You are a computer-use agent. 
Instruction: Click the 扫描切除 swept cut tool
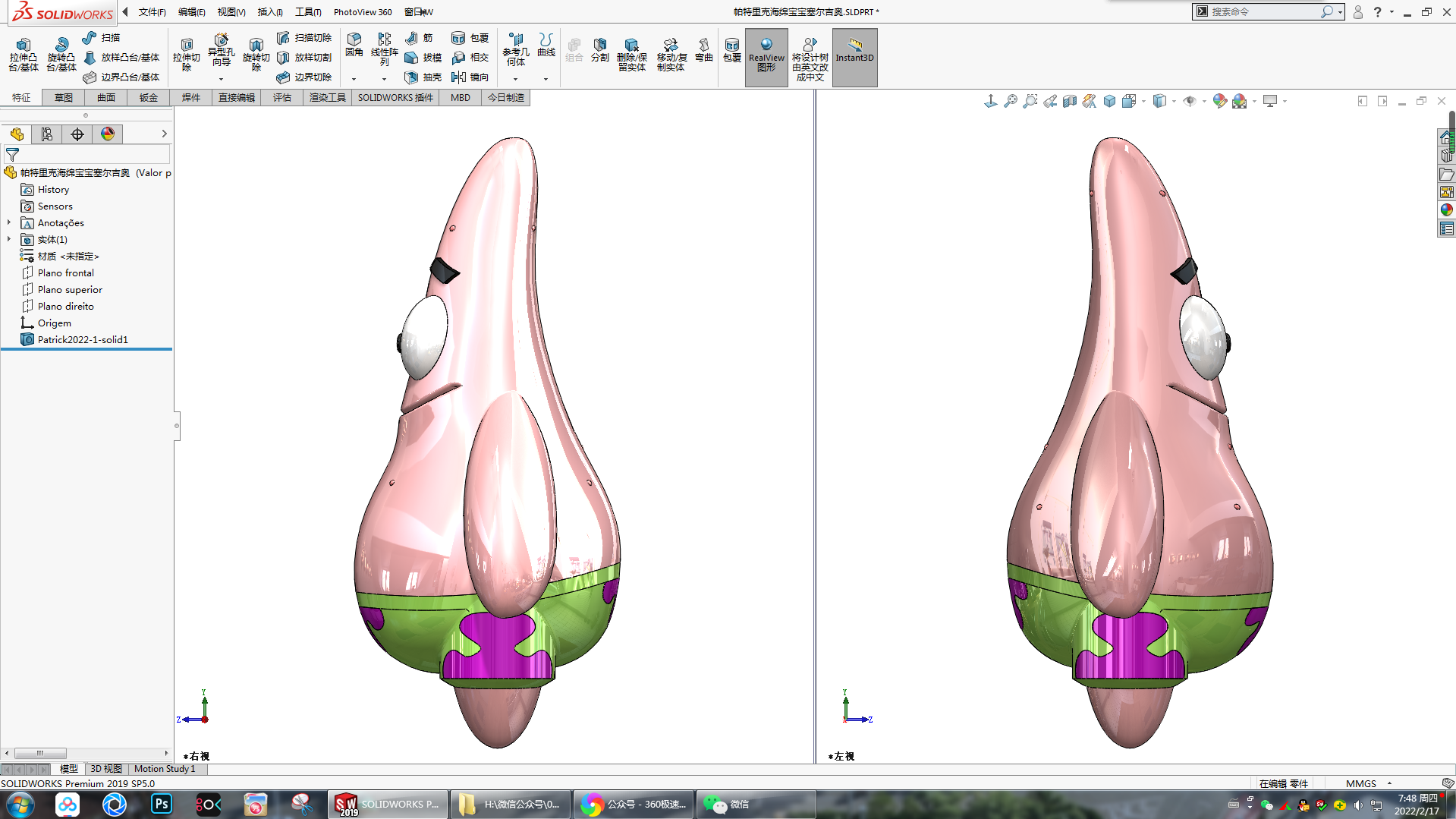coord(303,37)
